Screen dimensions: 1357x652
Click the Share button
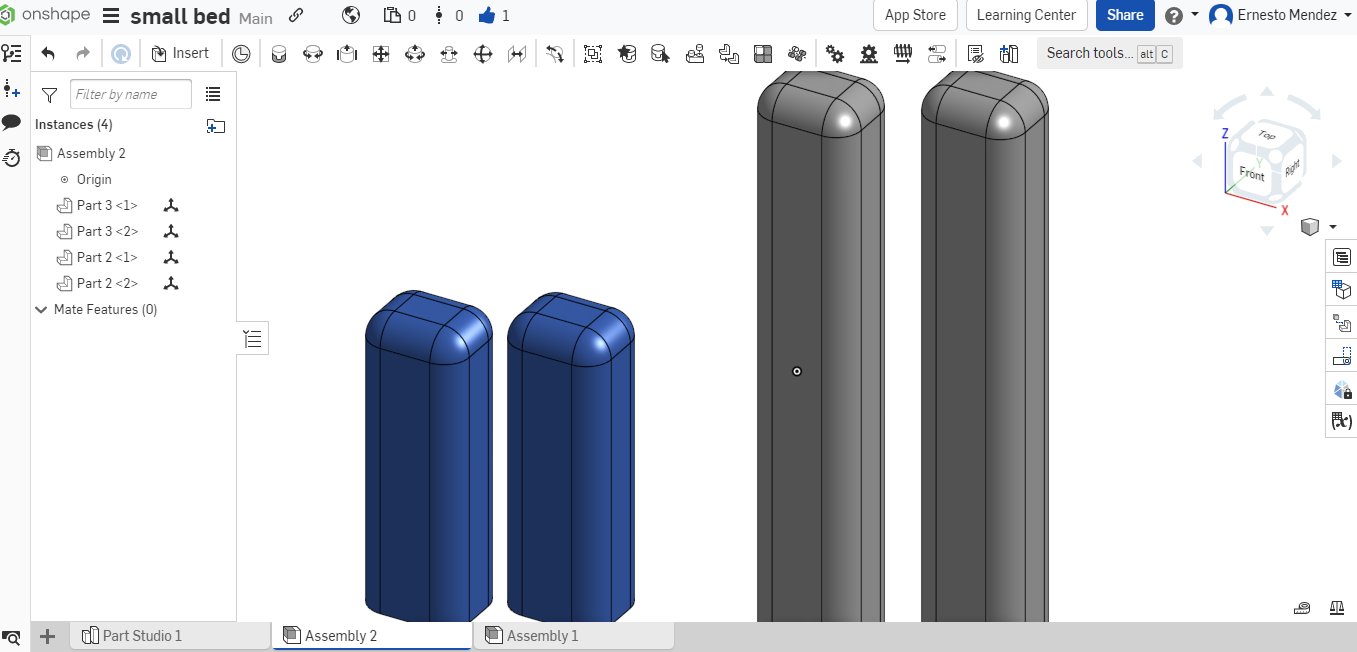[x=1125, y=15]
